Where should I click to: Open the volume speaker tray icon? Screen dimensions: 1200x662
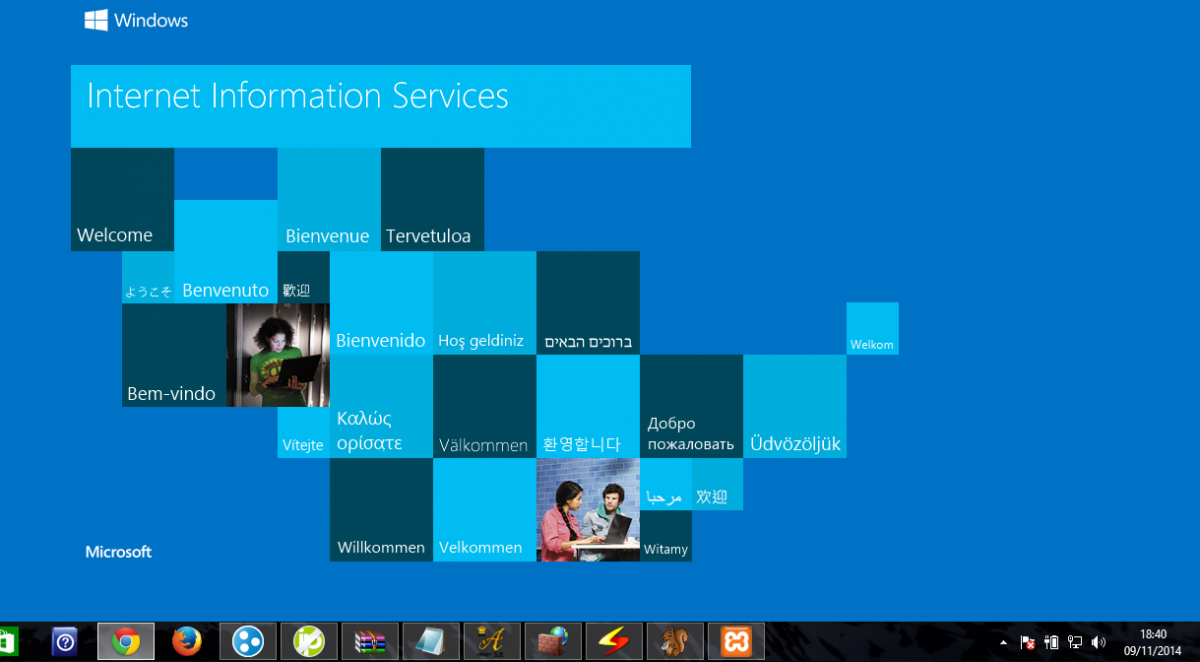1099,642
